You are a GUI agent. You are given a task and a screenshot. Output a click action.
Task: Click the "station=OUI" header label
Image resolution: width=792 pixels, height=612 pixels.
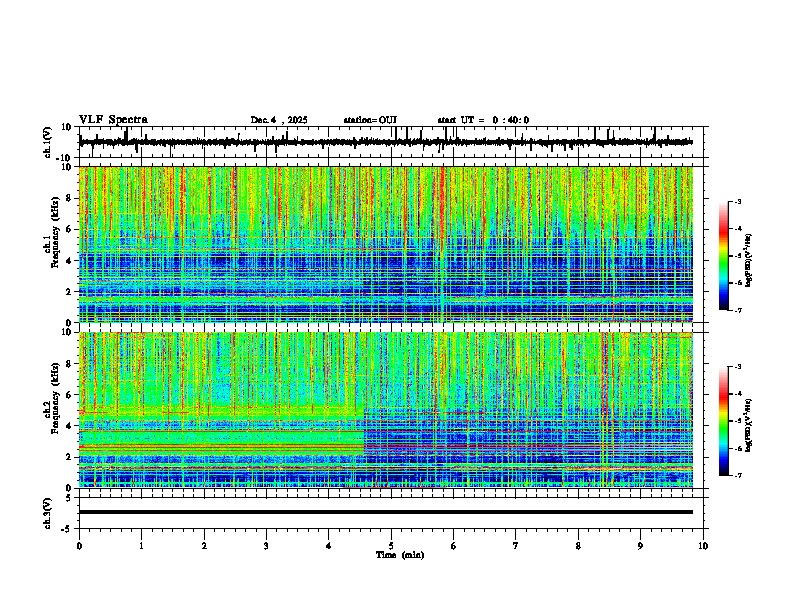pos(370,120)
